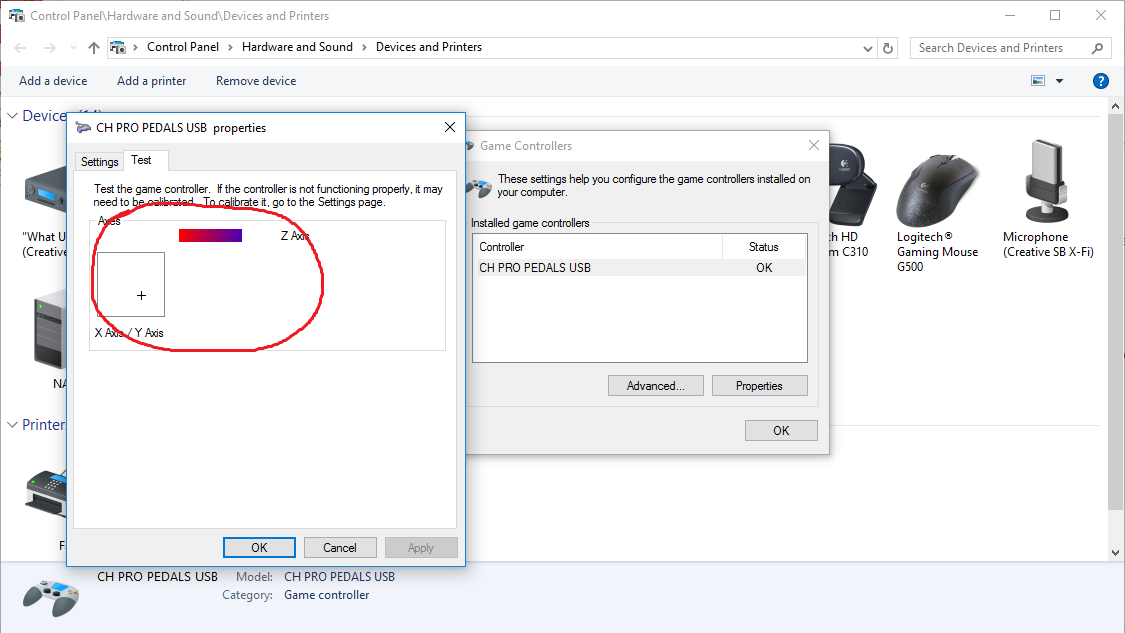Click Add a printer
The height and width of the screenshot is (633, 1125).
(151, 81)
